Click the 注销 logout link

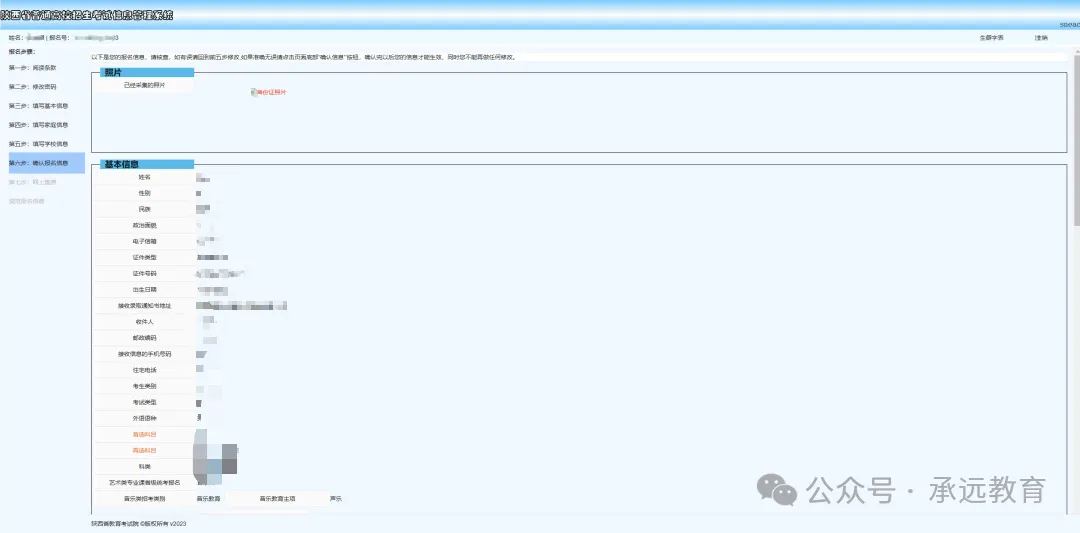[1041, 38]
